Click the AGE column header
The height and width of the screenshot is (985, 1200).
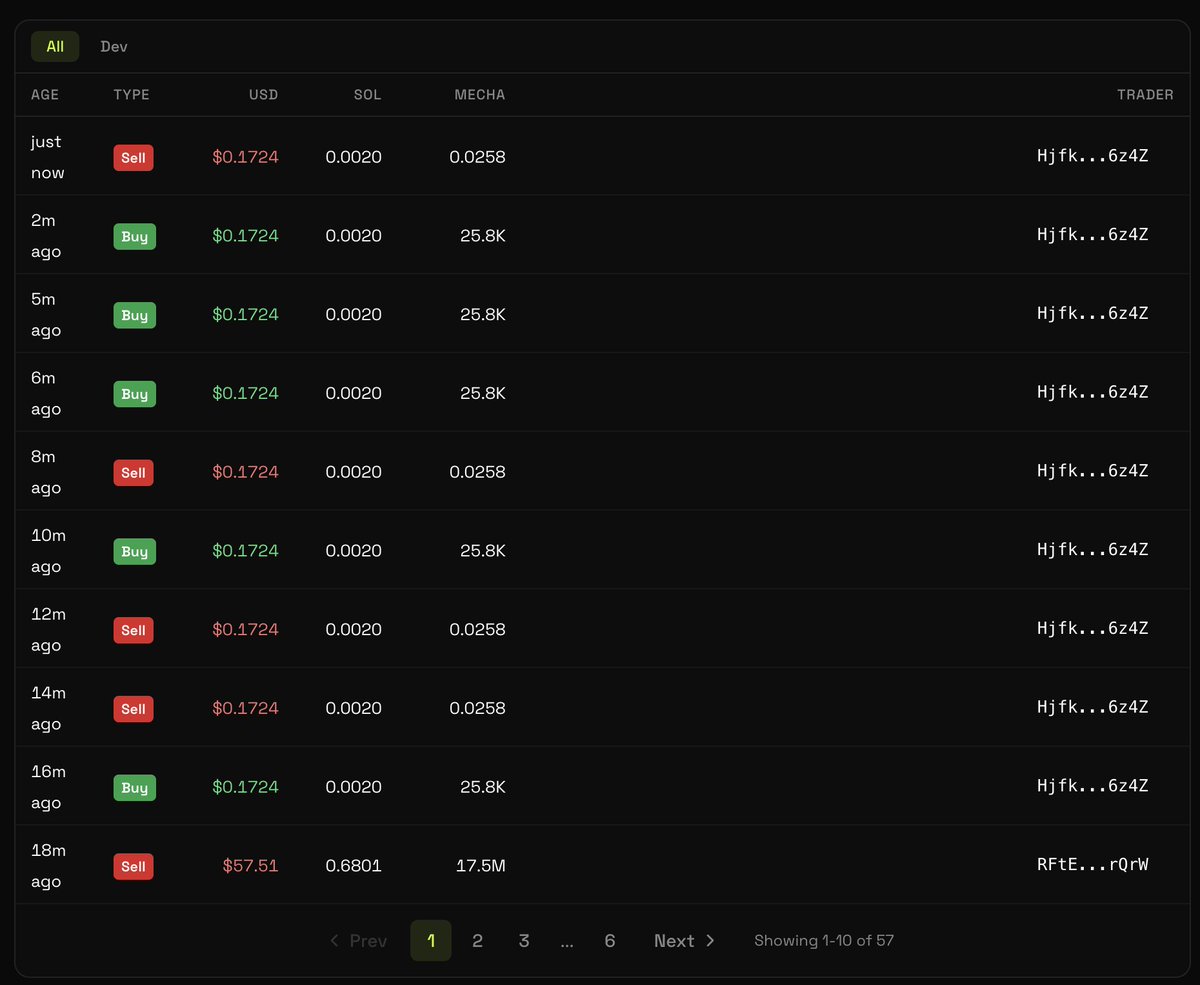click(x=45, y=95)
